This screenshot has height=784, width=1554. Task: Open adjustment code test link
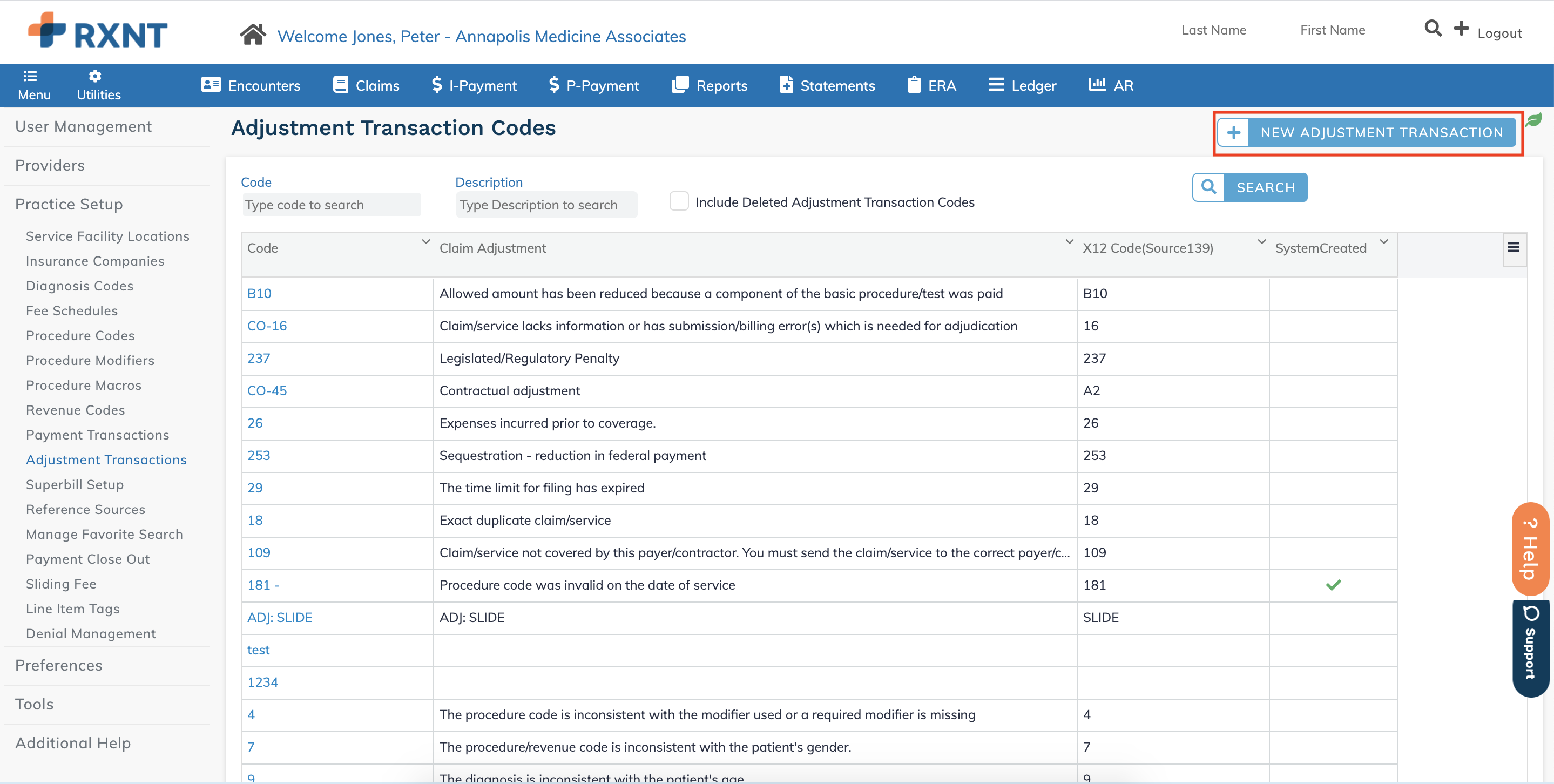coord(258,650)
